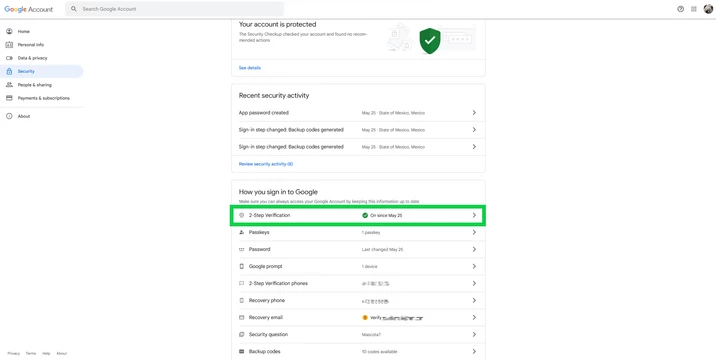Click the Search Google Account field
The width and height of the screenshot is (716, 360).
point(174,9)
